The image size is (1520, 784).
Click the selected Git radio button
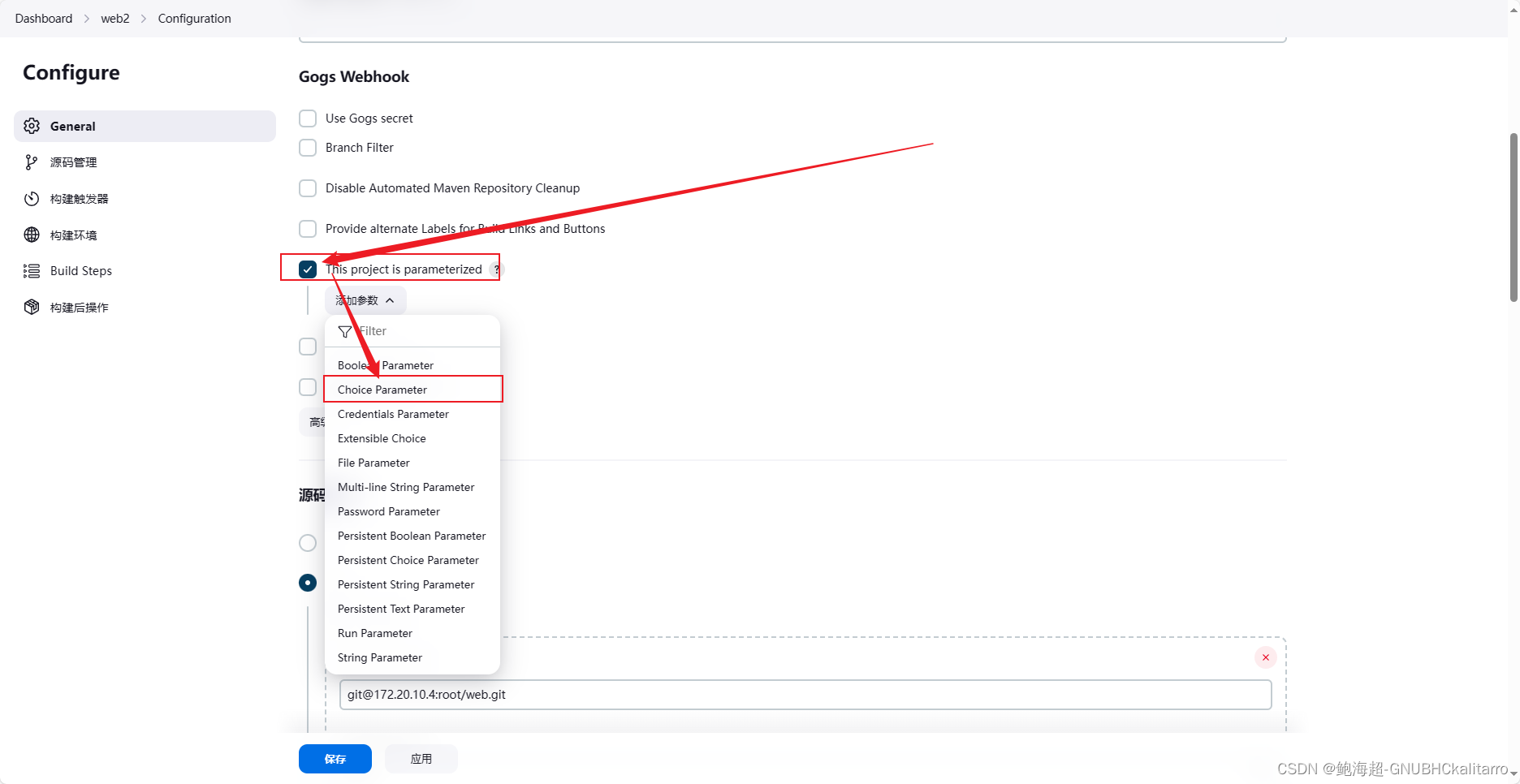[x=308, y=583]
